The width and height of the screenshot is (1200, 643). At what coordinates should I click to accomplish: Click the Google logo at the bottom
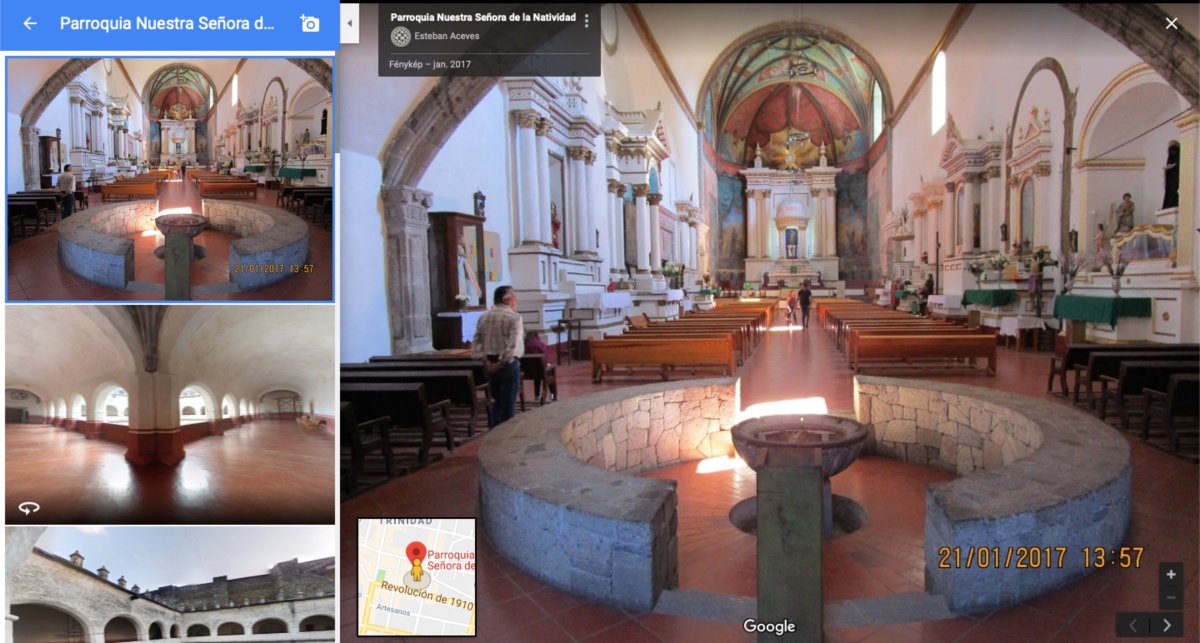coord(769,626)
